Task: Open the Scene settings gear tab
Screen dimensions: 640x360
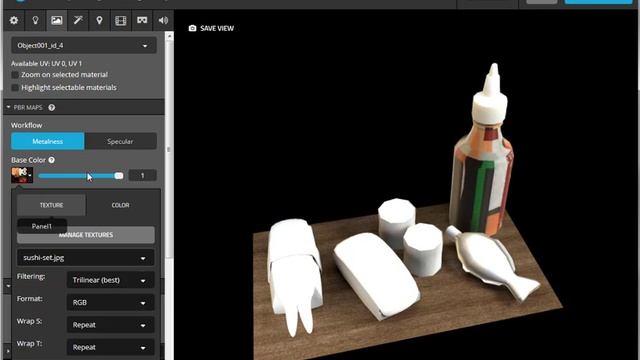Action: tap(14, 20)
